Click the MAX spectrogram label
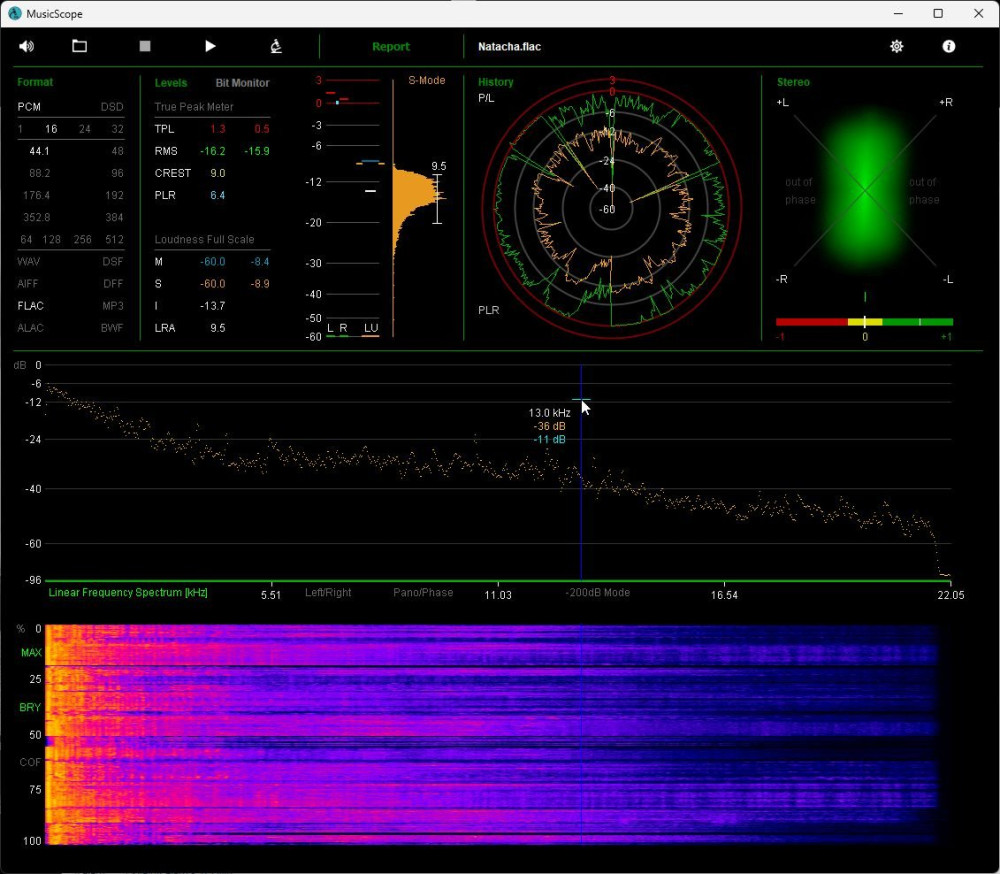 (31, 653)
